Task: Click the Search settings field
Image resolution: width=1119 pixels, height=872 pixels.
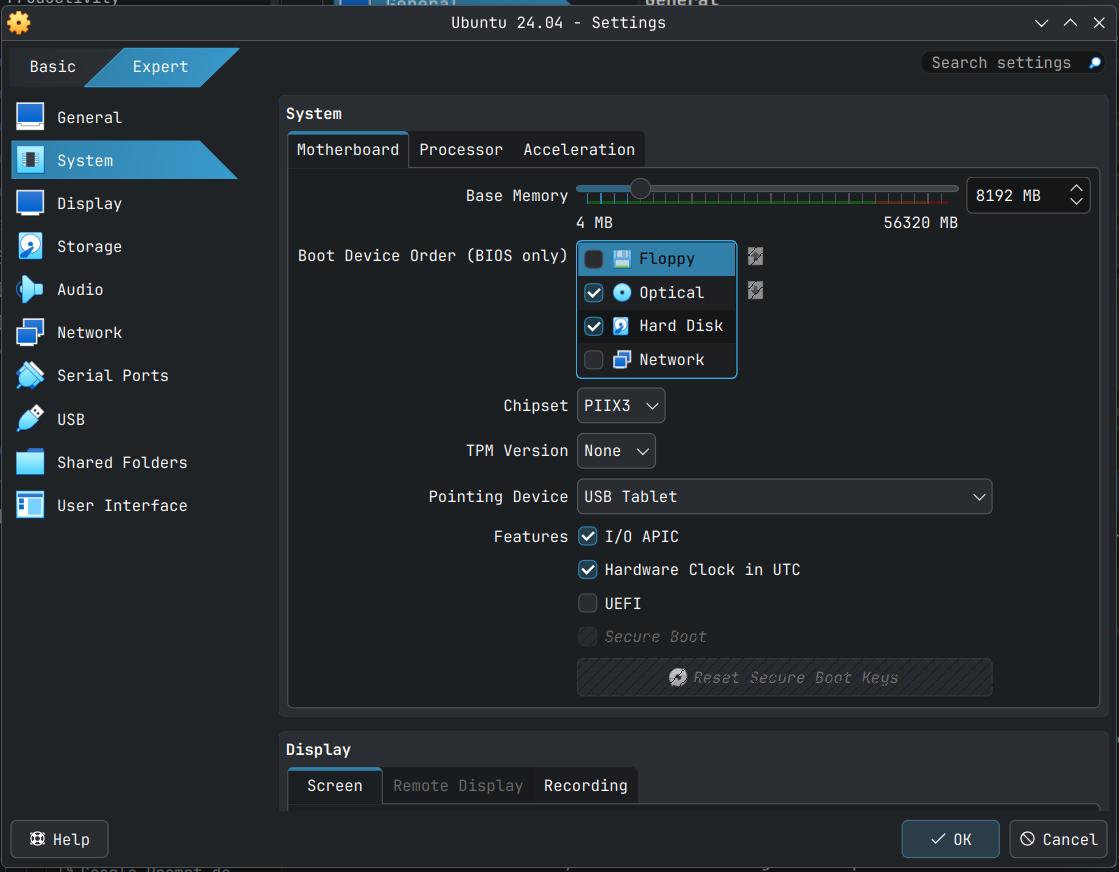Action: coord(1000,63)
